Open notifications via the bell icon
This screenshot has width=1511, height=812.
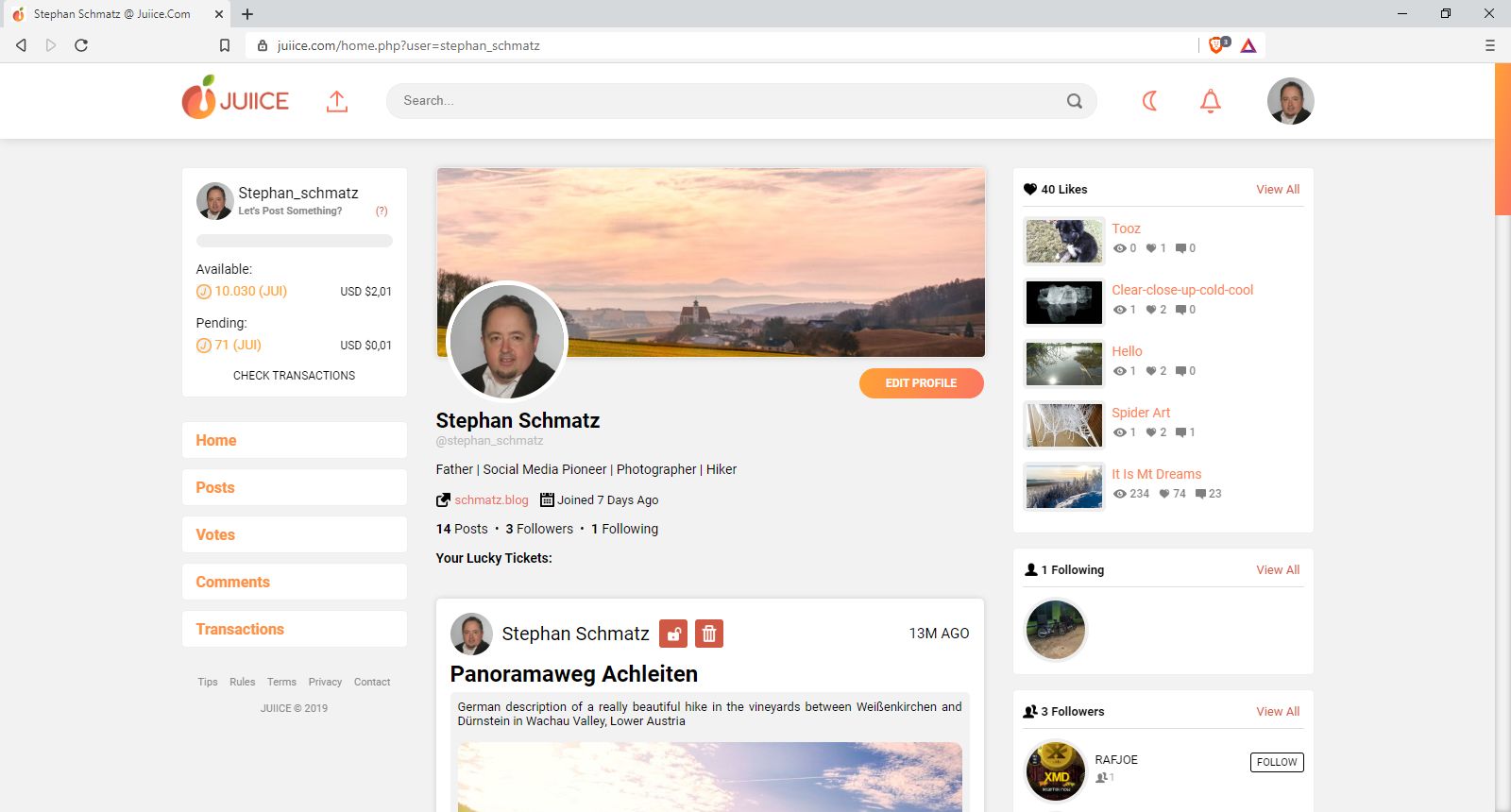1211,101
